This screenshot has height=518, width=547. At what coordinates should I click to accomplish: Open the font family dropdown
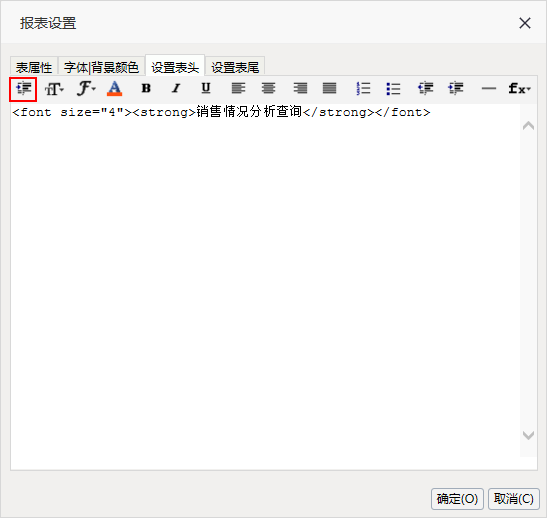tap(86, 89)
